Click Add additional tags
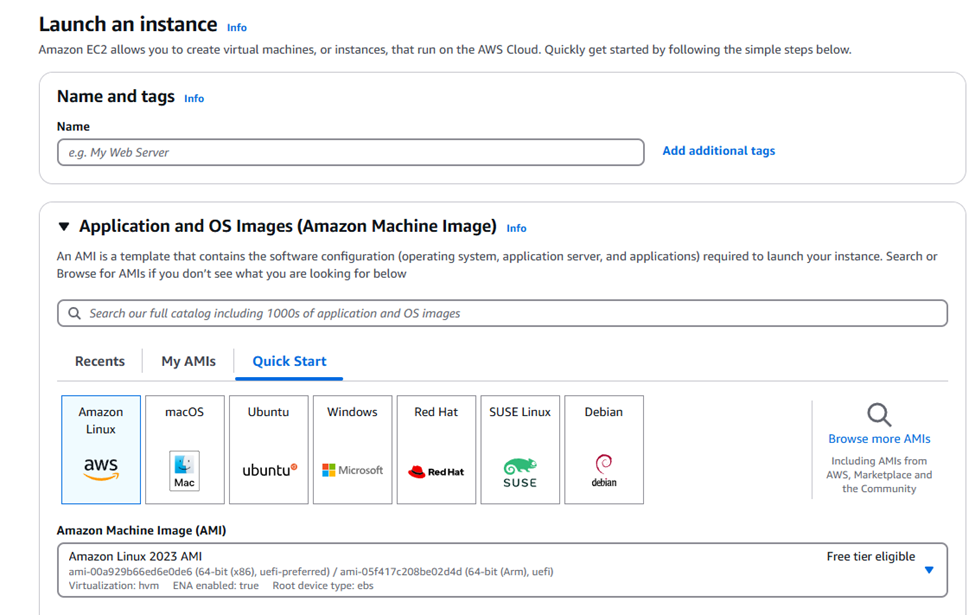This screenshot has width=975, height=615. point(719,150)
